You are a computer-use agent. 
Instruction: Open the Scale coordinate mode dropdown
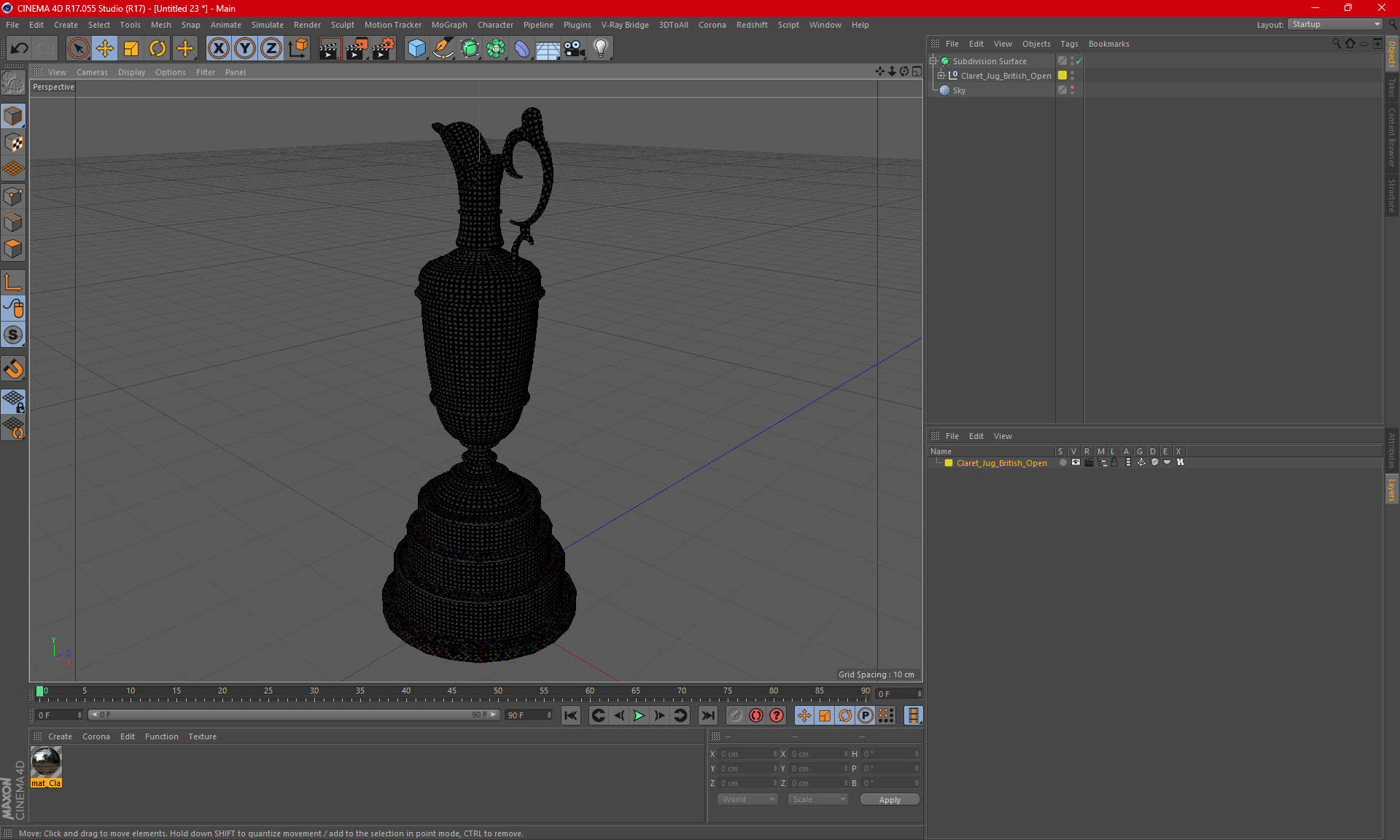(818, 799)
